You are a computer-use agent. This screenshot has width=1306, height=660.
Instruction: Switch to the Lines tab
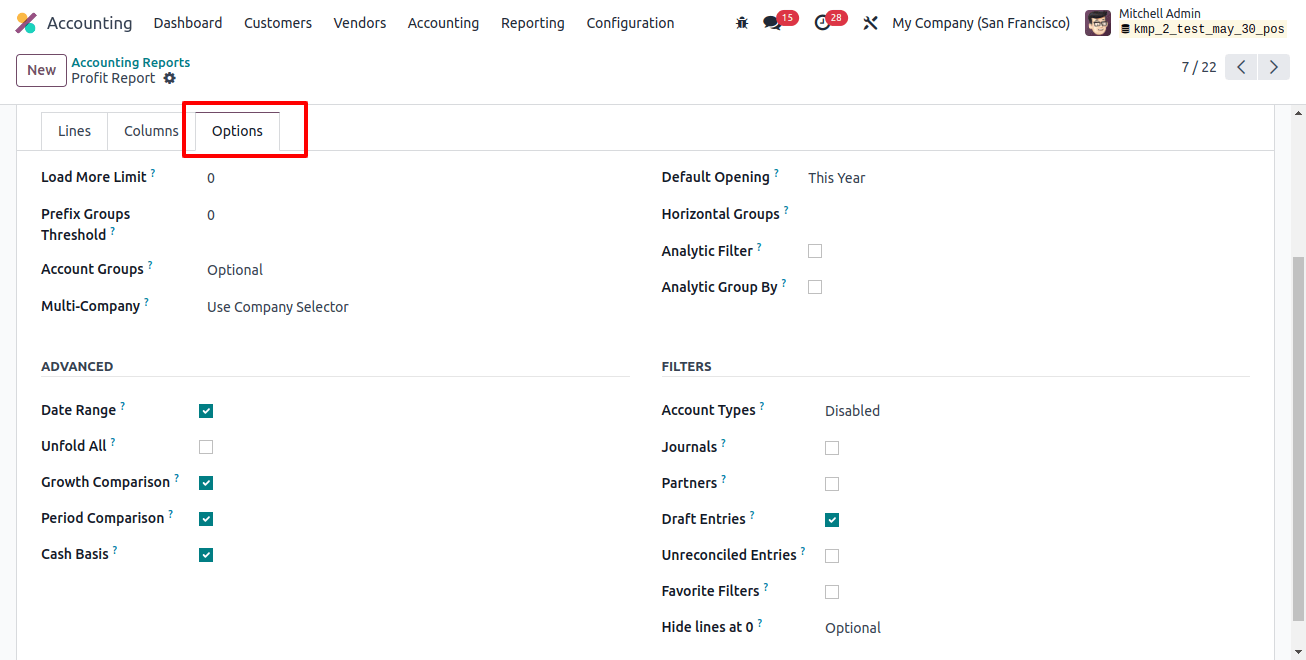[75, 131]
